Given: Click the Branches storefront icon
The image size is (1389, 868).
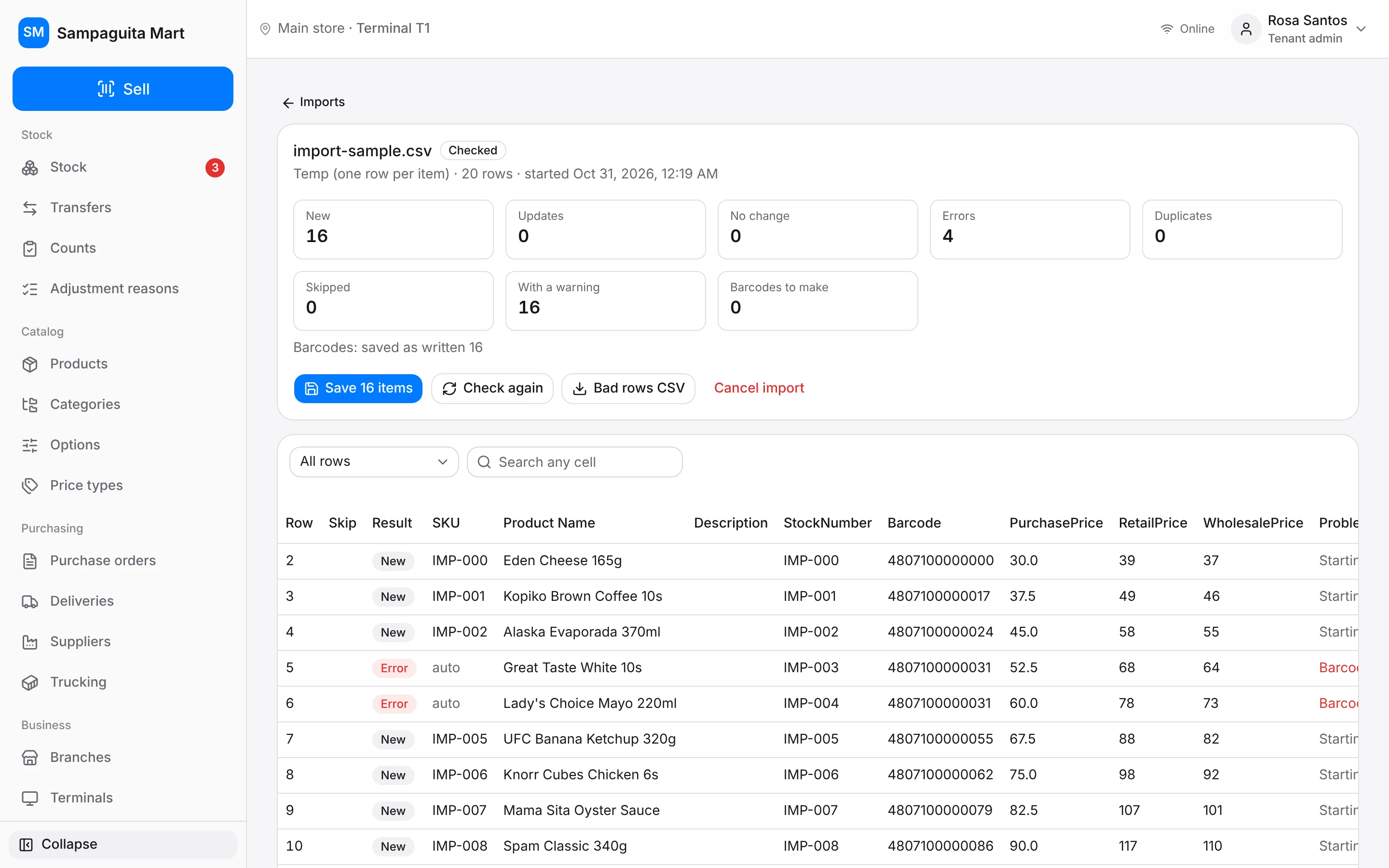Looking at the screenshot, I should [30, 758].
